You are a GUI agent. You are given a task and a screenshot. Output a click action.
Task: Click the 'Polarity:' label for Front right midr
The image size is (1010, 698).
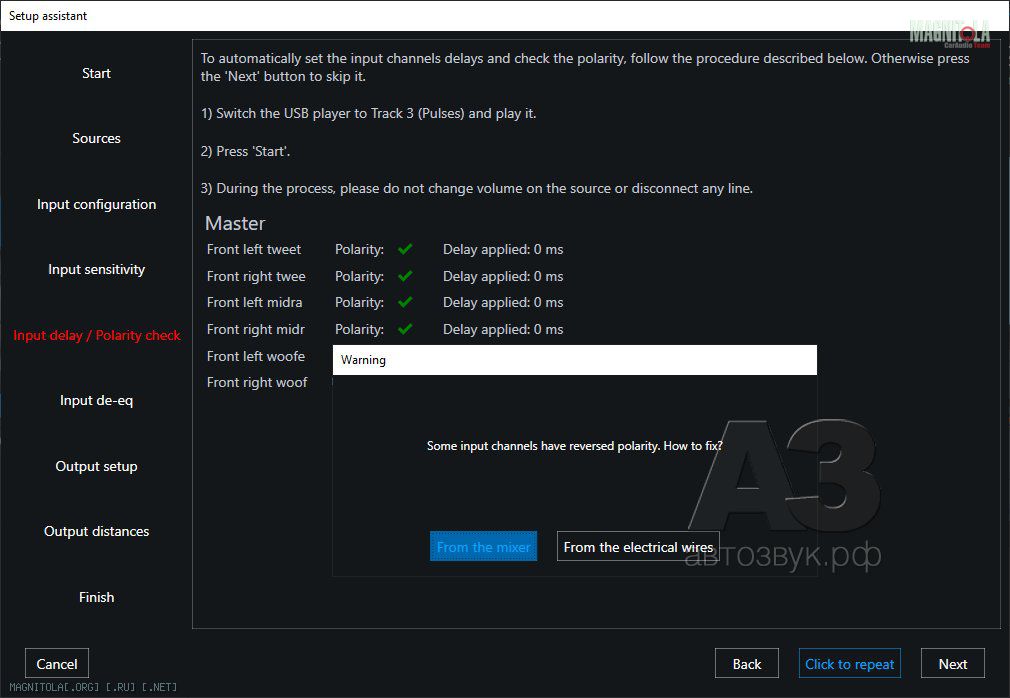(x=359, y=329)
